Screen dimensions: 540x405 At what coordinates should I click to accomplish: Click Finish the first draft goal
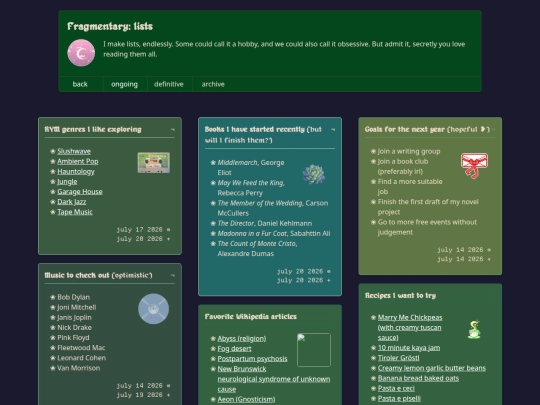(428, 207)
